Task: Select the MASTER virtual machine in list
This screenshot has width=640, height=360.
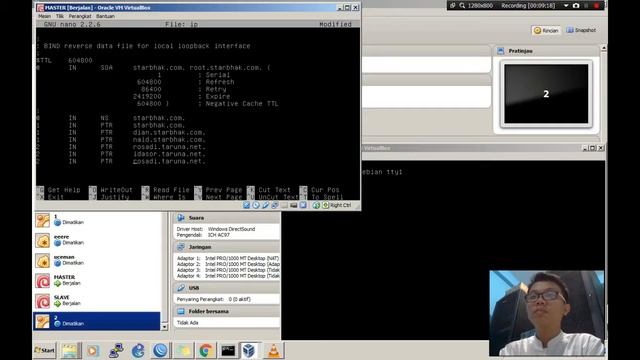Action: pos(97,281)
